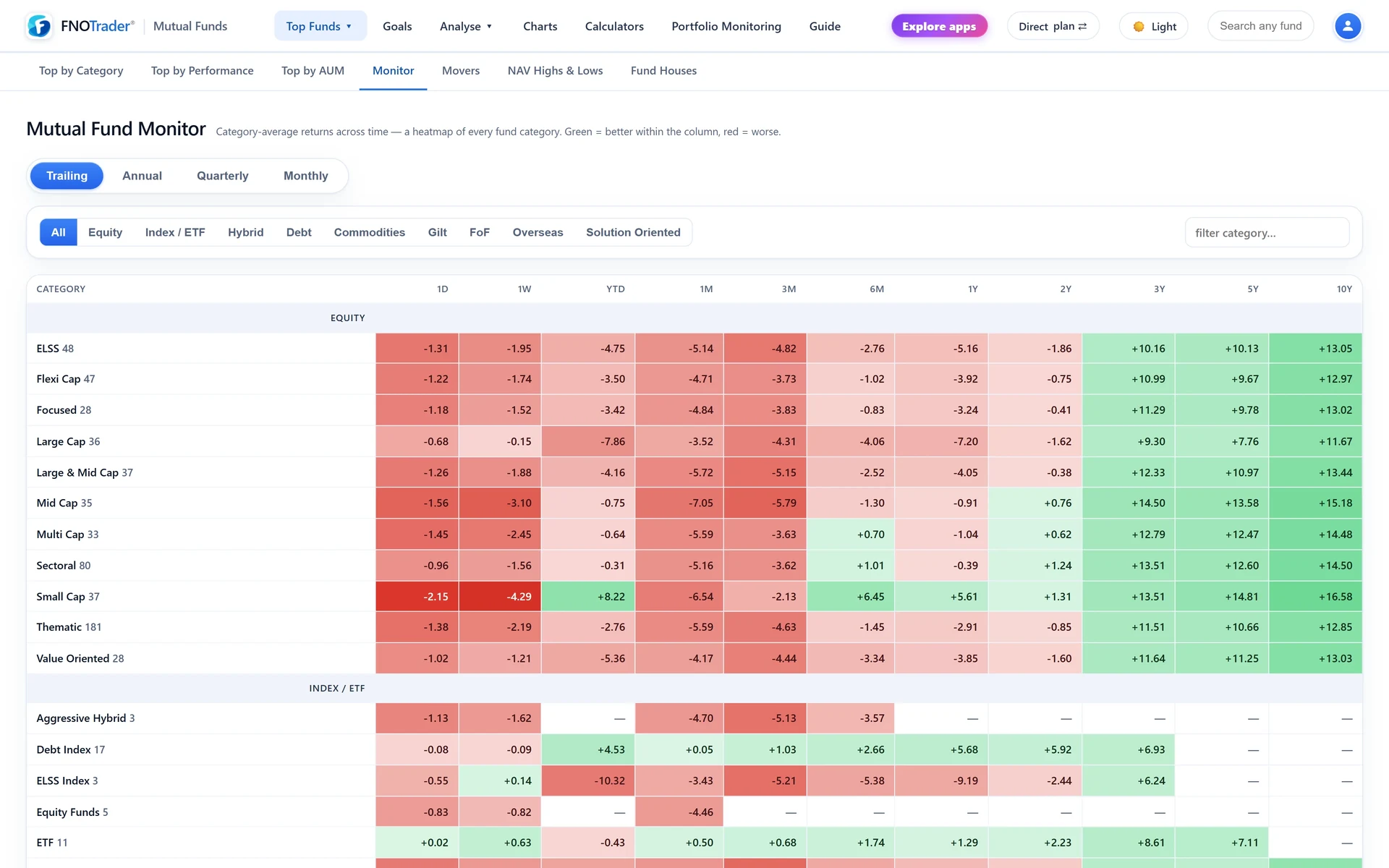Click the filter category input box
This screenshot has width=1389, height=868.
click(x=1267, y=233)
